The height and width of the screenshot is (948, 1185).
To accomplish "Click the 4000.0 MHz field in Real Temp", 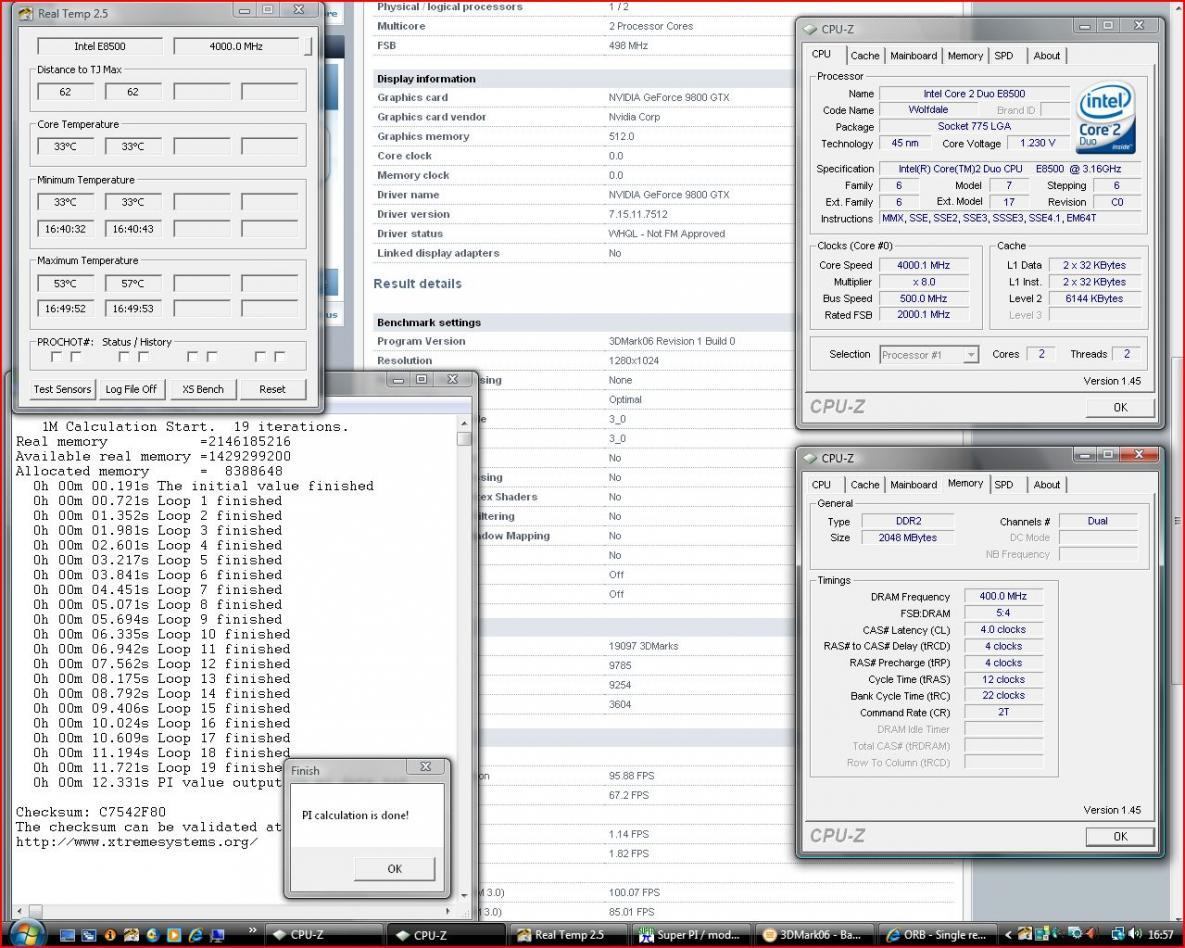I will click(237, 46).
